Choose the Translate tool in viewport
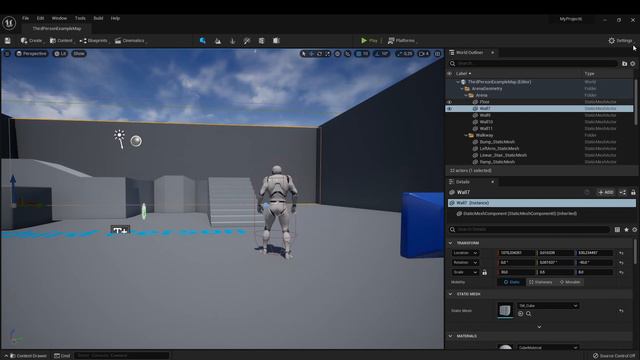The height and width of the screenshot is (360, 640). pyautogui.click(x=311, y=53)
